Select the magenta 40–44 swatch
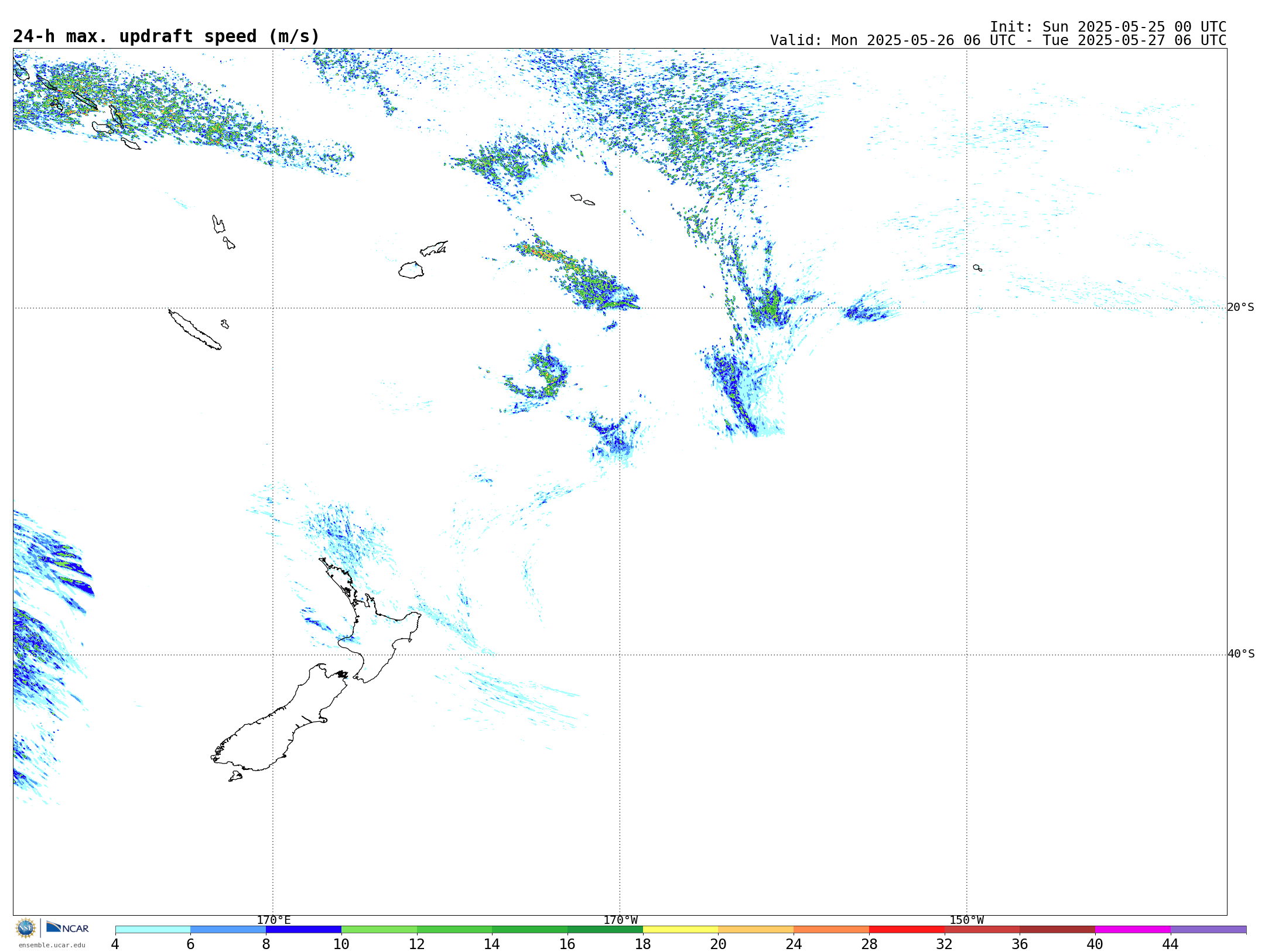Screen dimensions: 1265x952 (1133, 930)
